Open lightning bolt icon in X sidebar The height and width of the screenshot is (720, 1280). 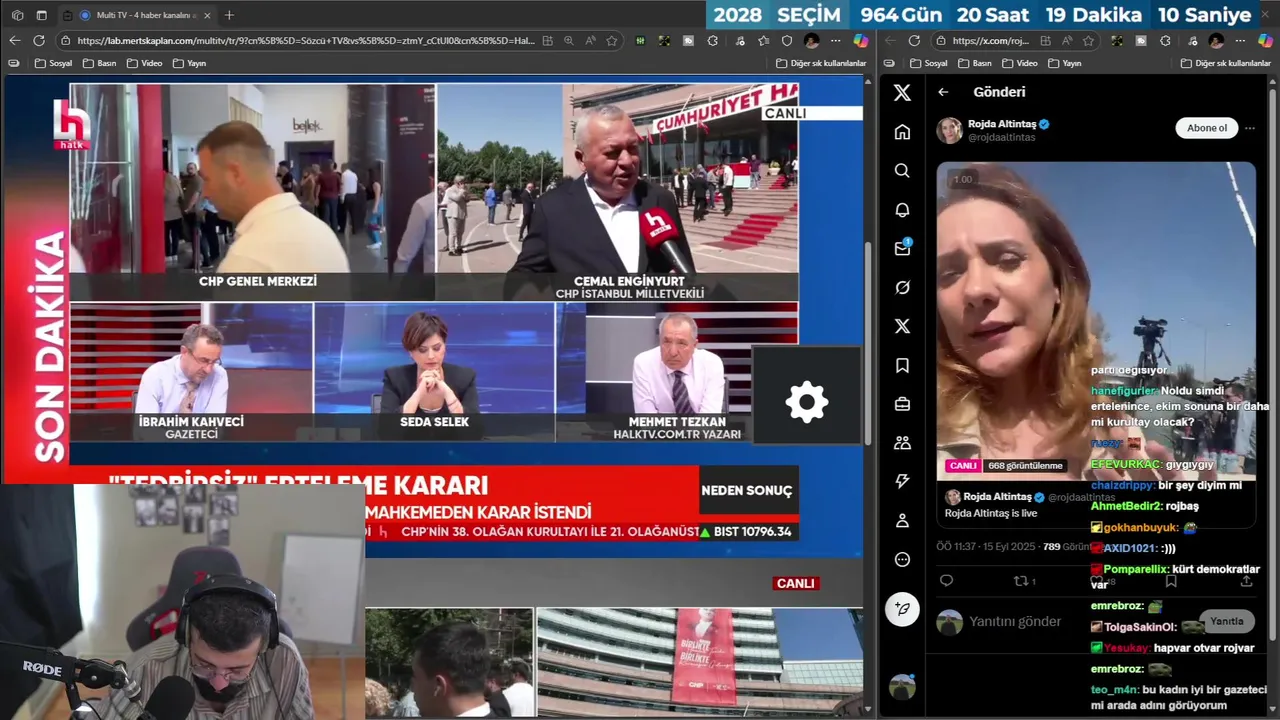click(x=902, y=482)
